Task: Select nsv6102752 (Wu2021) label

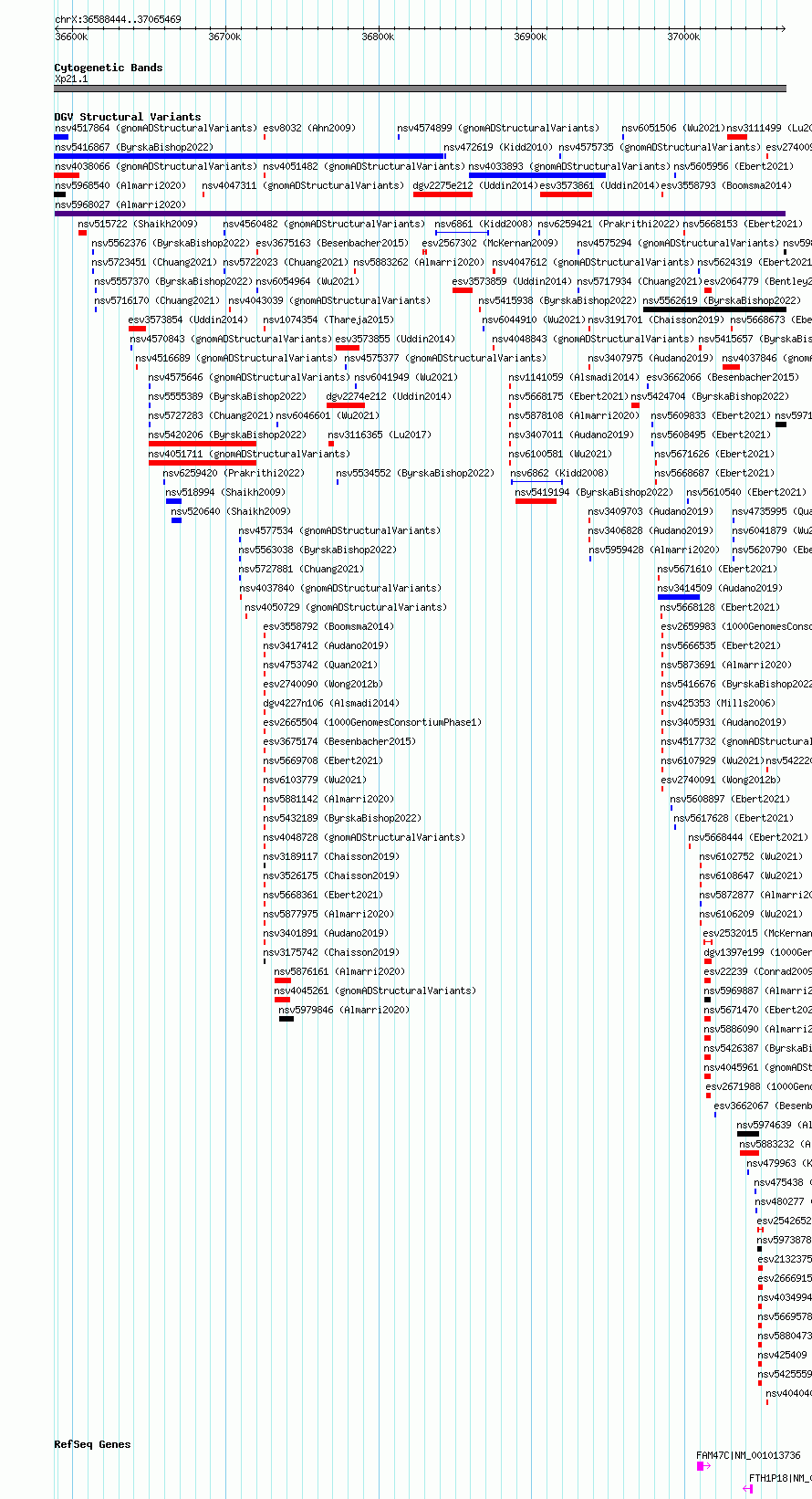Action: tap(752, 856)
